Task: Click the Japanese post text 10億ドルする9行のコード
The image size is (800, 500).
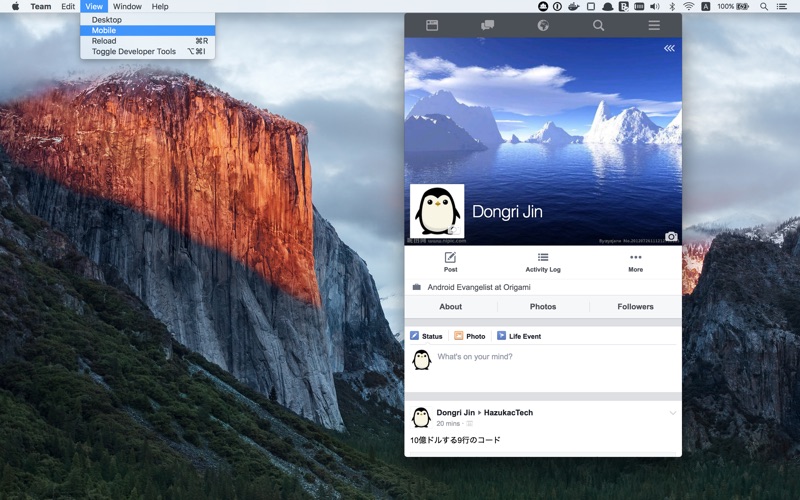Action: click(455, 440)
